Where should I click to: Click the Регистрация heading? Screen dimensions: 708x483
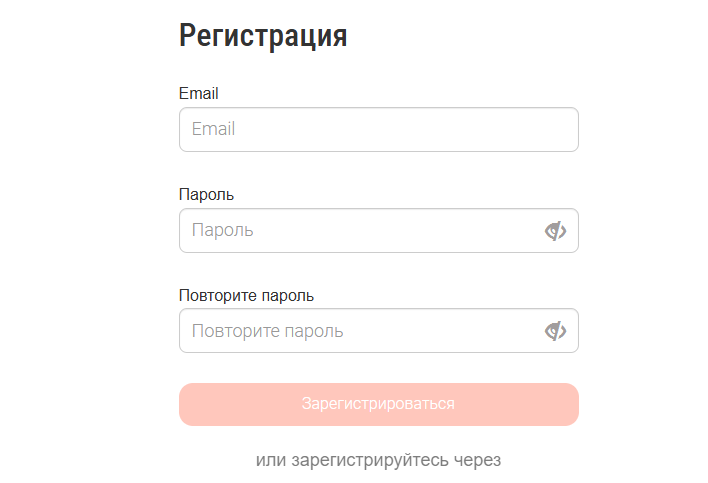point(263,36)
